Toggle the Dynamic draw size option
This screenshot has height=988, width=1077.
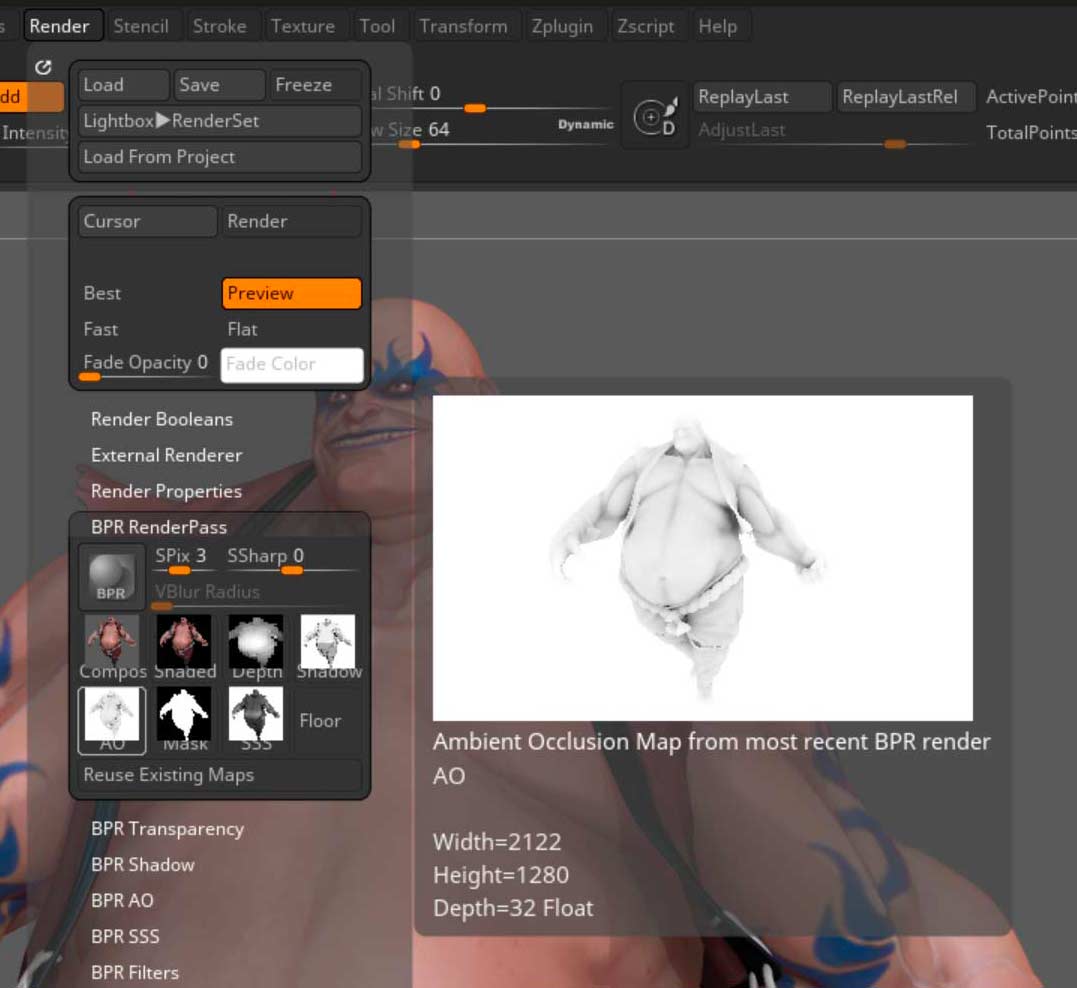pos(585,124)
